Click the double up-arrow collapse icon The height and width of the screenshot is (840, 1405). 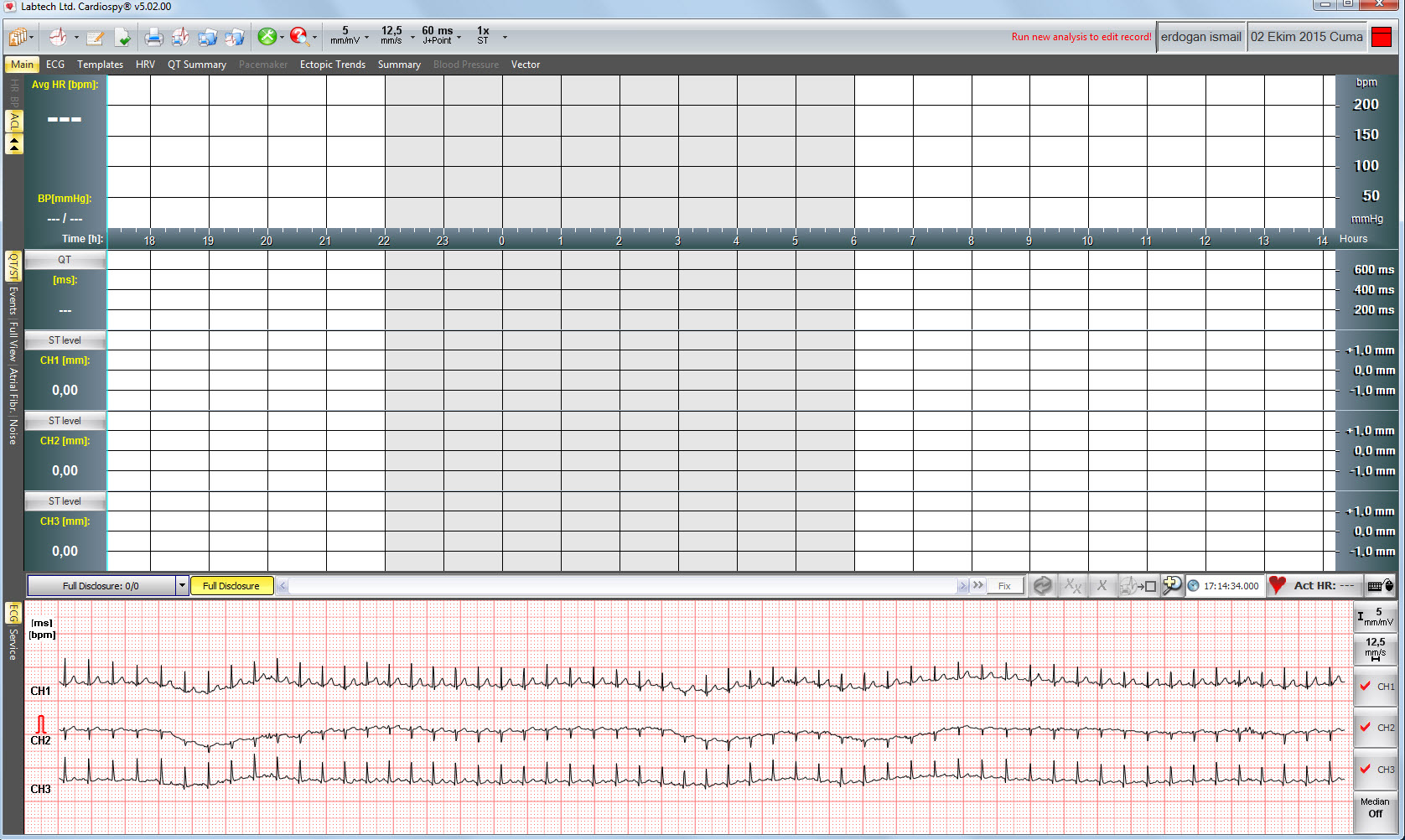click(14, 145)
